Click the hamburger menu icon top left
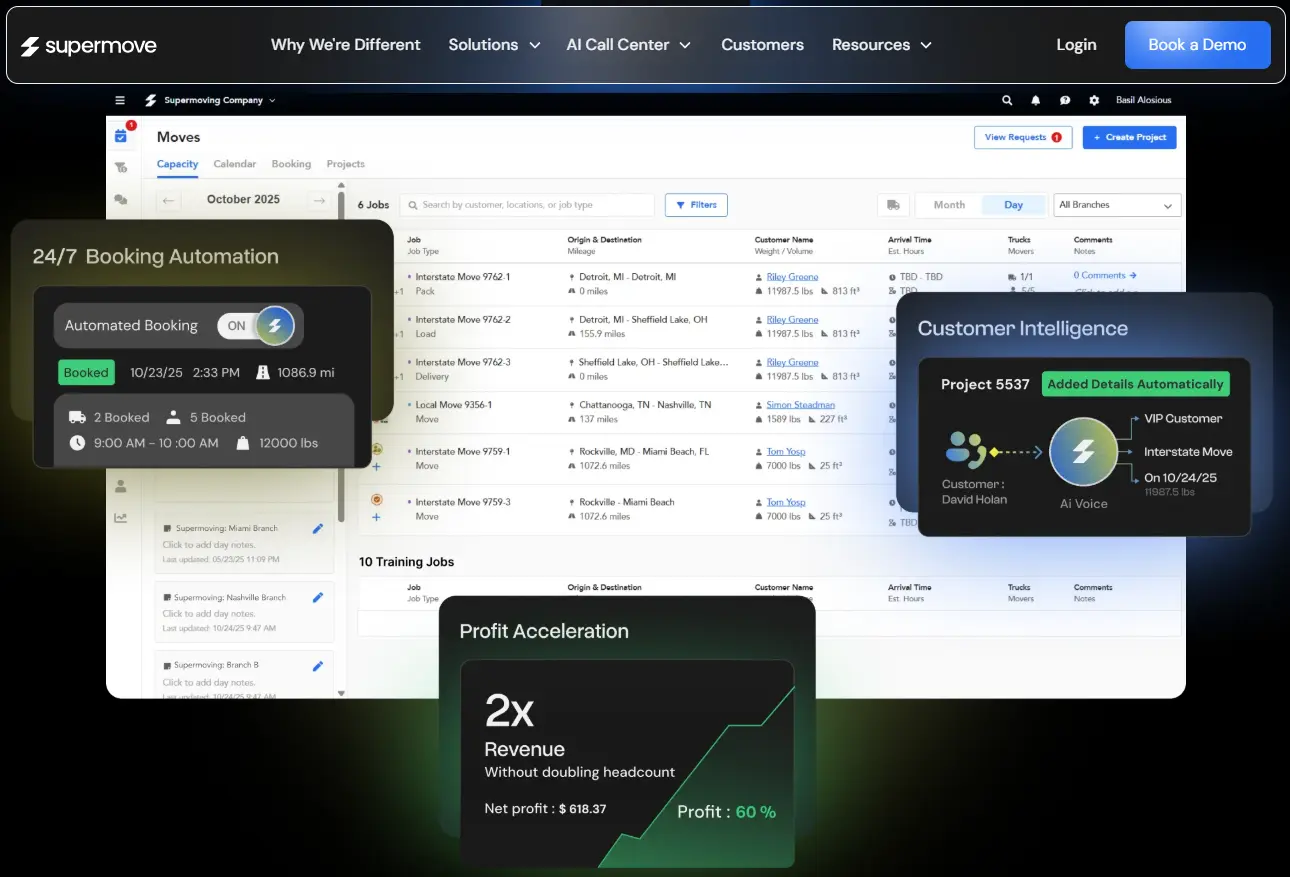1290x877 pixels. [x=119, y=100]
